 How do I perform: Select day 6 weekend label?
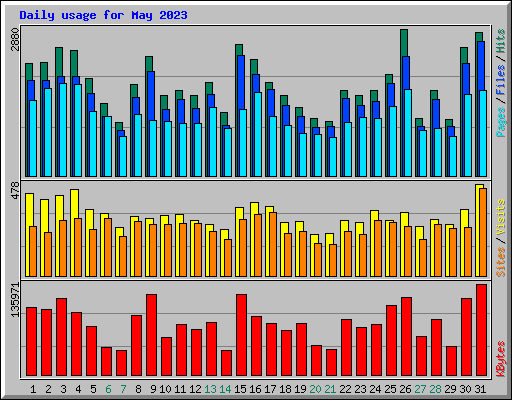point(108,389)
